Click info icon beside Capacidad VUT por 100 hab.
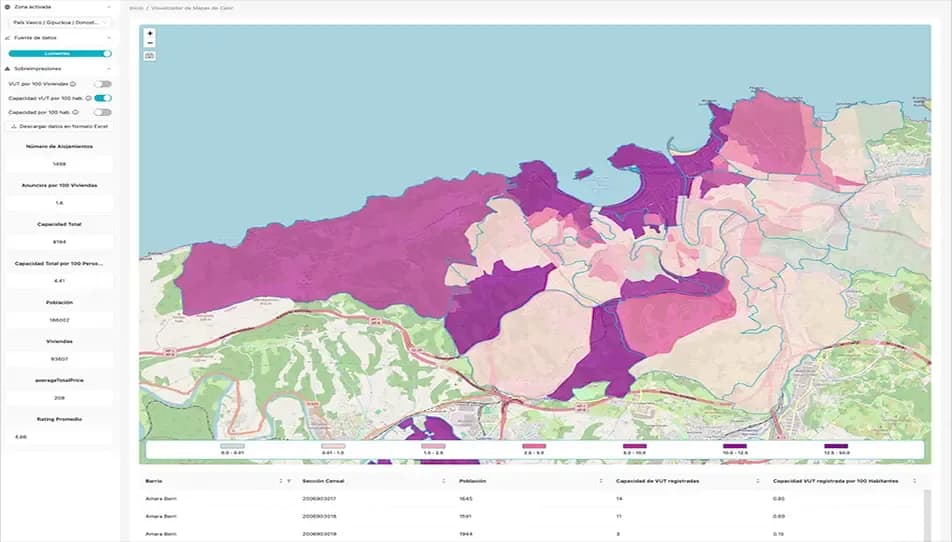This screenshot has height=542, width=952. 89,98
